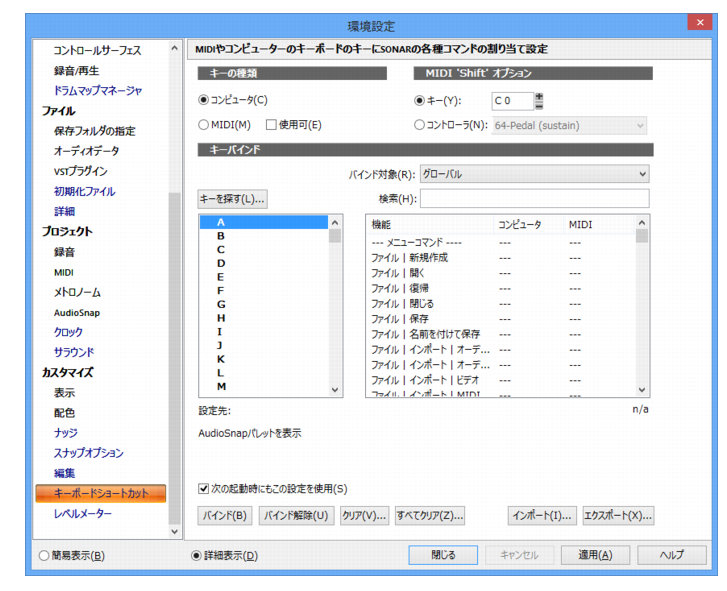Click the sidebar scroll-down arrow
Screen dimensions: 727x591
click(174, 532)
